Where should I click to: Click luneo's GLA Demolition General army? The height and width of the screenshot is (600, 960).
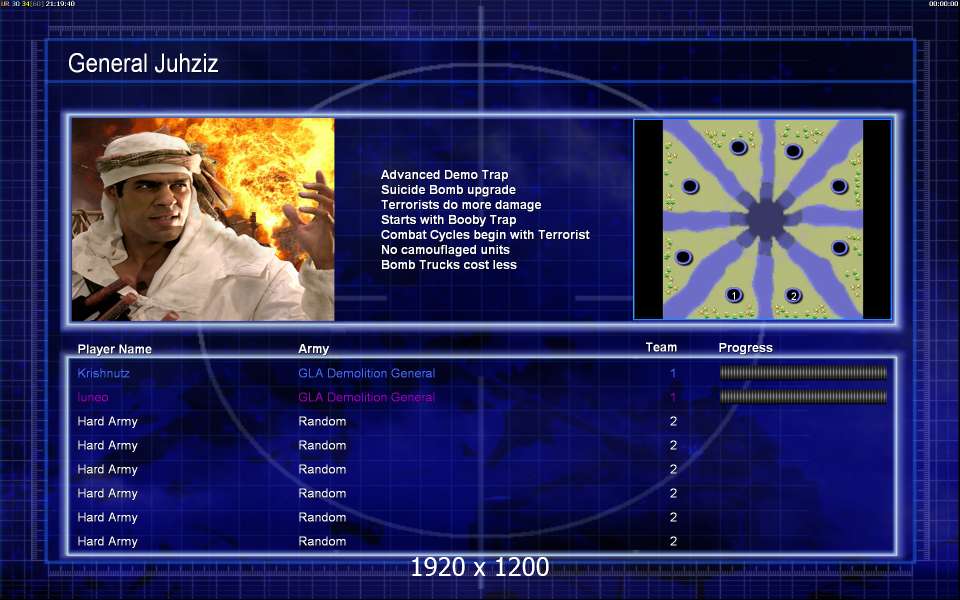point(367,397)
